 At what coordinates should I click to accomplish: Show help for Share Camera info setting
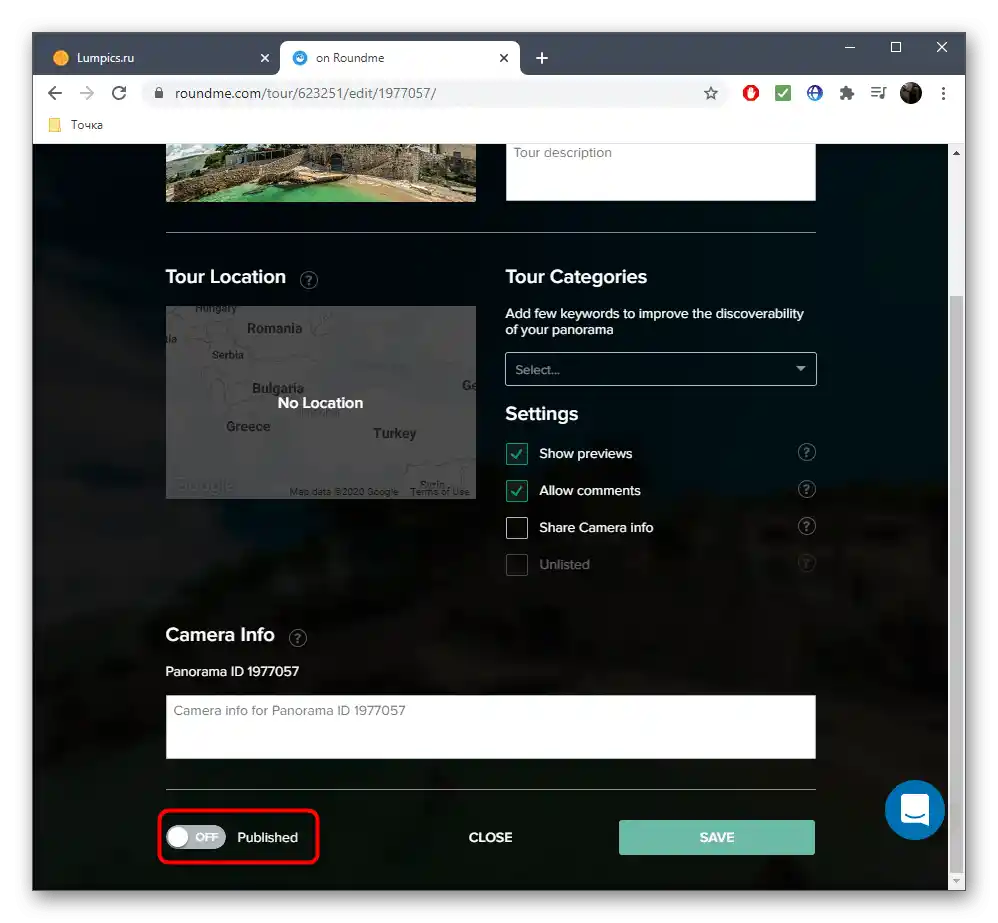click(x=806, y=526)
